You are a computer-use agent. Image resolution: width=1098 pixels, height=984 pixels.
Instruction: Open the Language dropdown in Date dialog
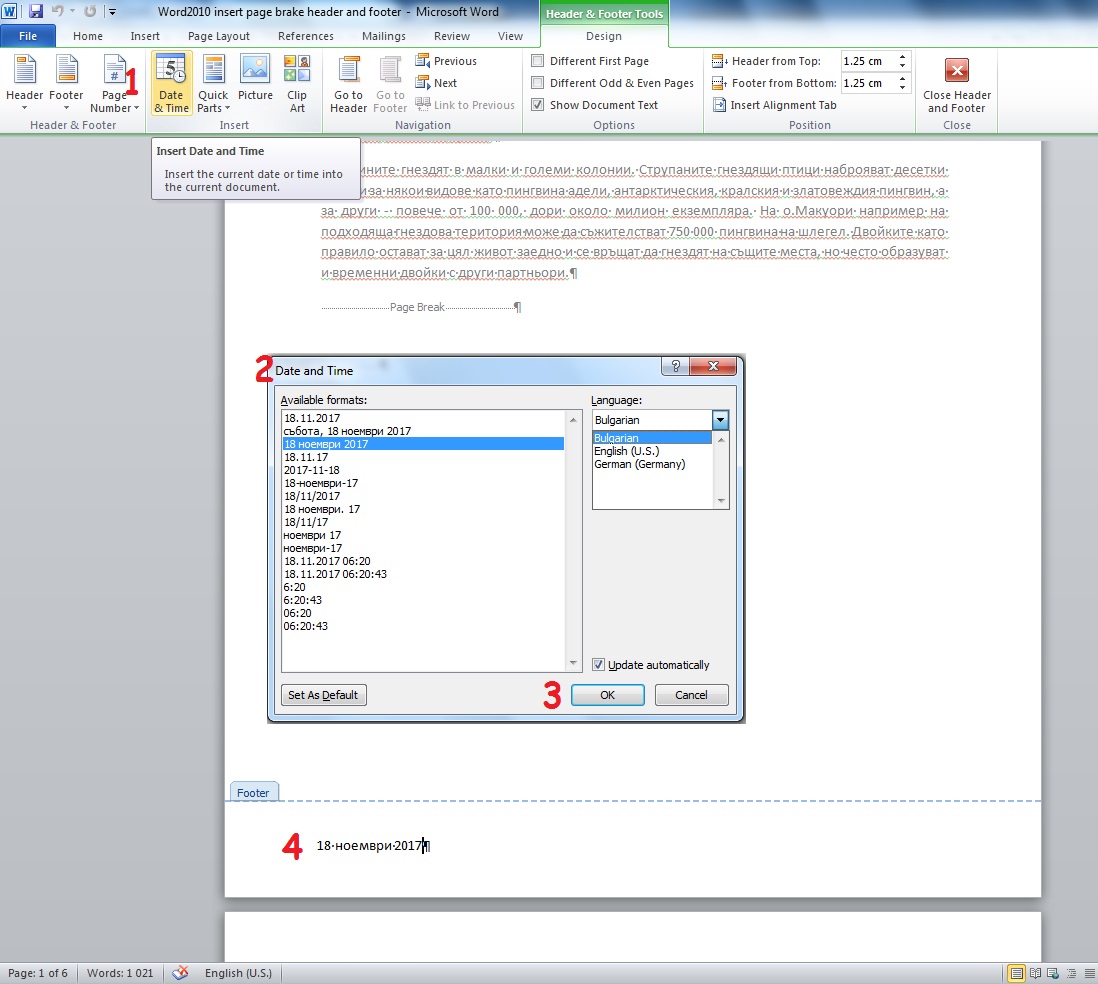click(x=720, y=419)
